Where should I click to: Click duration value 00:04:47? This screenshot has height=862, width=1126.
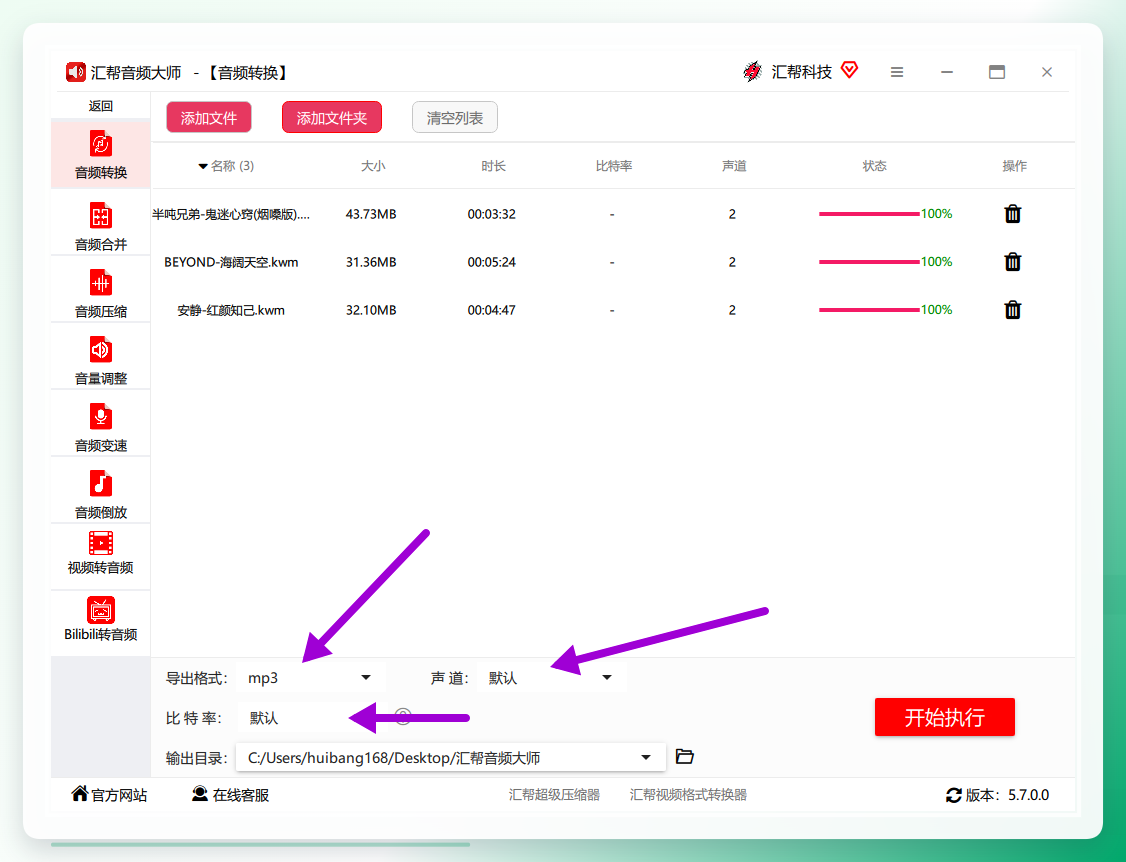tap(492, 310)
